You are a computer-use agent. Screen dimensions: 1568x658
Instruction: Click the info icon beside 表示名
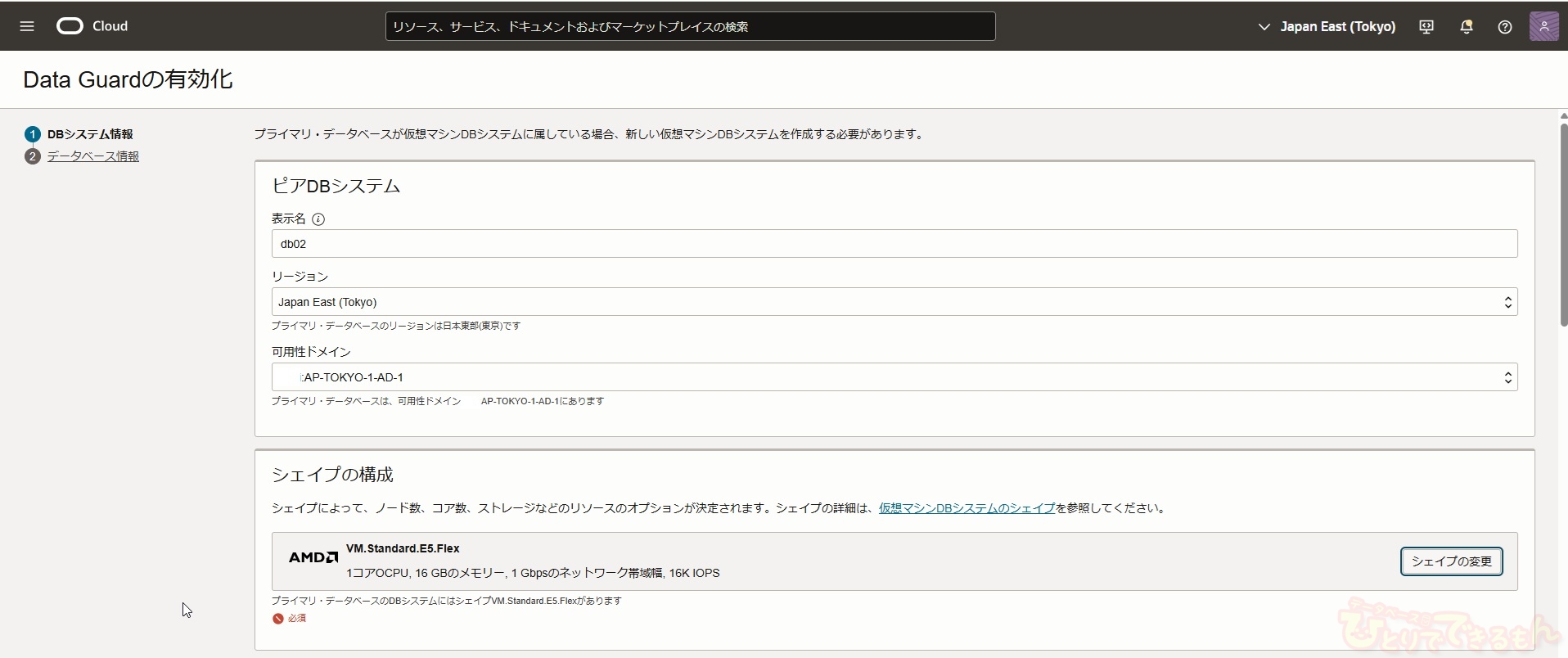pyautogui.click(x=318, y=219)
